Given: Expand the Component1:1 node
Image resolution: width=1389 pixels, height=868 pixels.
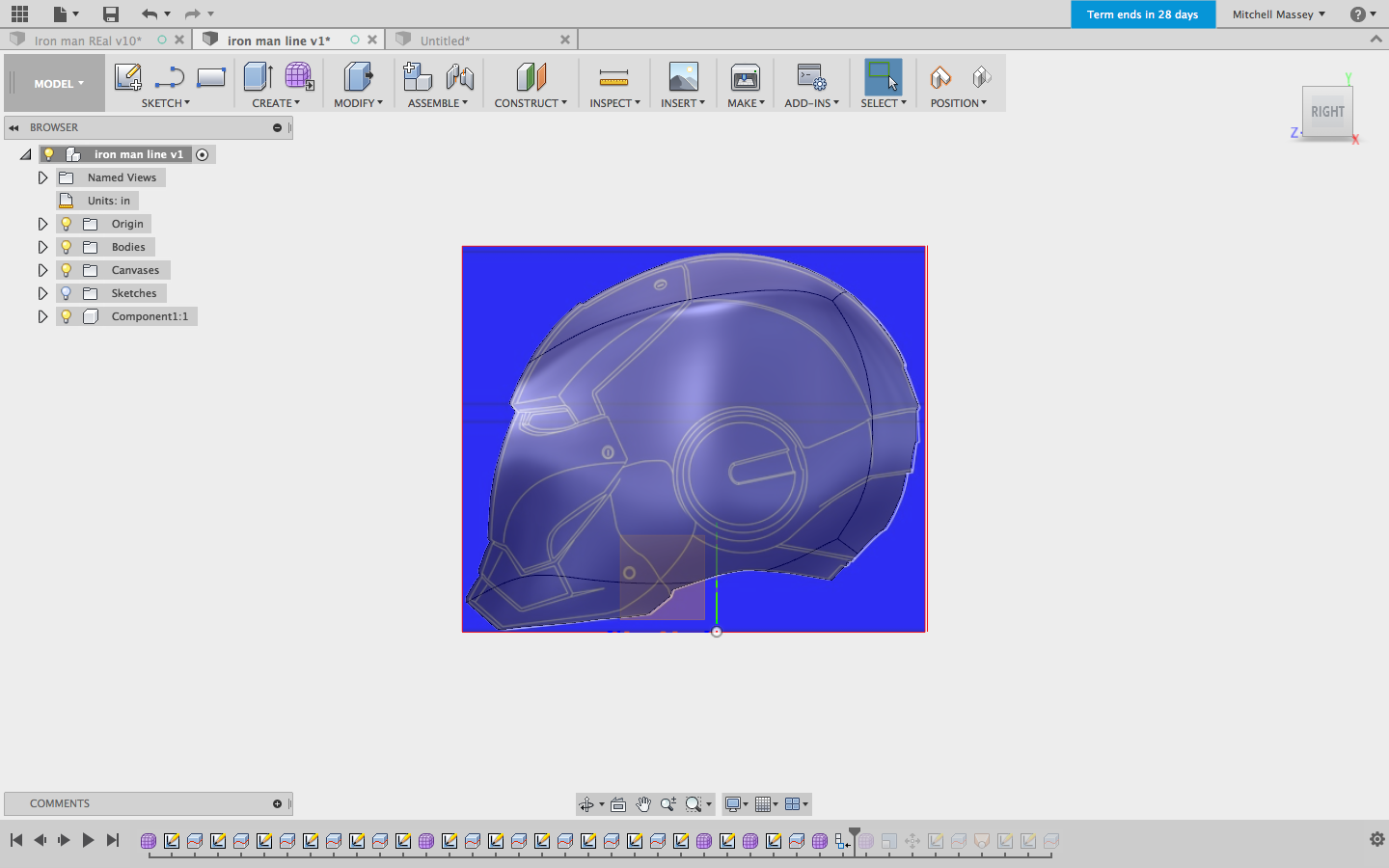Looking at the screenshot, I should point(42,316).
